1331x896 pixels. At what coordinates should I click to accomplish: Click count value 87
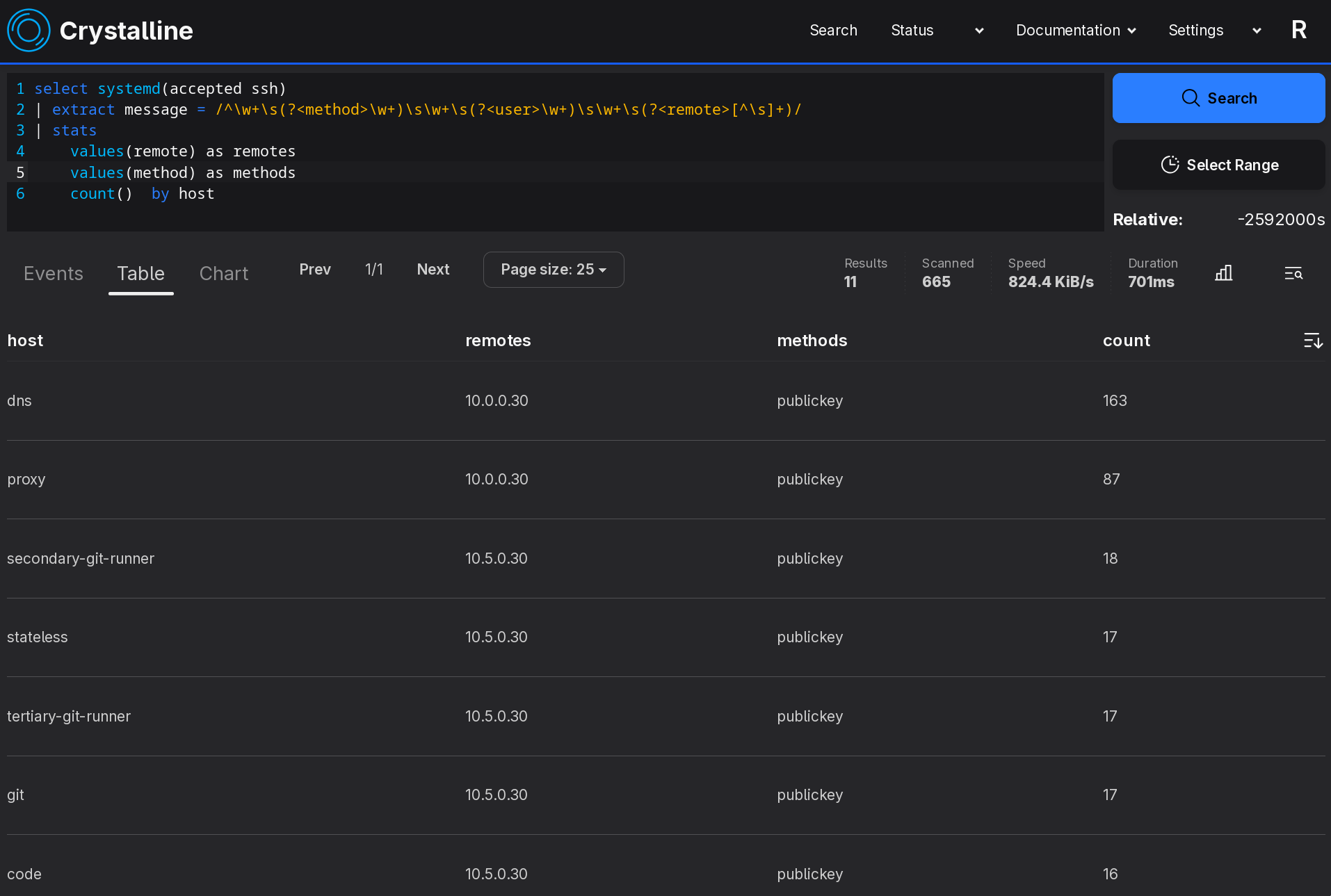[1111, 479]
